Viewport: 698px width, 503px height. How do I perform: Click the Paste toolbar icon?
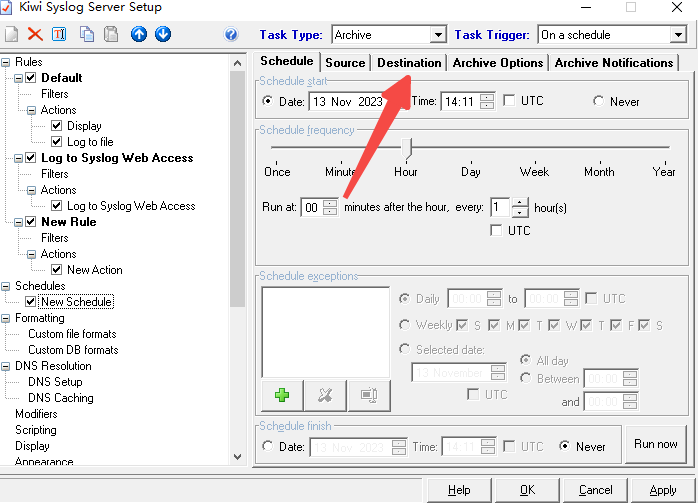111,34
